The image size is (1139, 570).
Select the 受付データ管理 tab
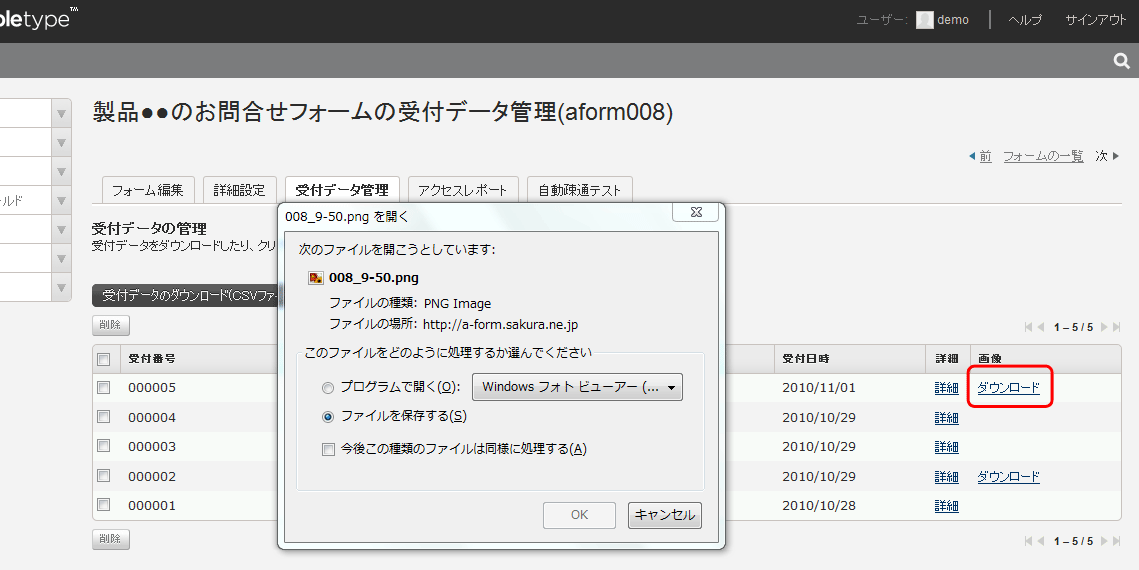(342, 190)
